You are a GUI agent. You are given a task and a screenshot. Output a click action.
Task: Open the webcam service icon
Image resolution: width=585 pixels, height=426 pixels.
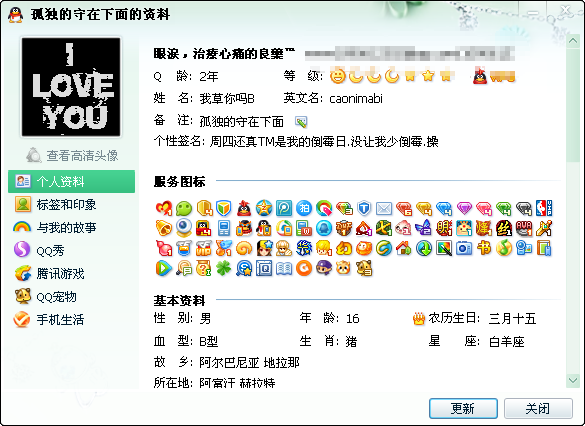click(184, 228)
